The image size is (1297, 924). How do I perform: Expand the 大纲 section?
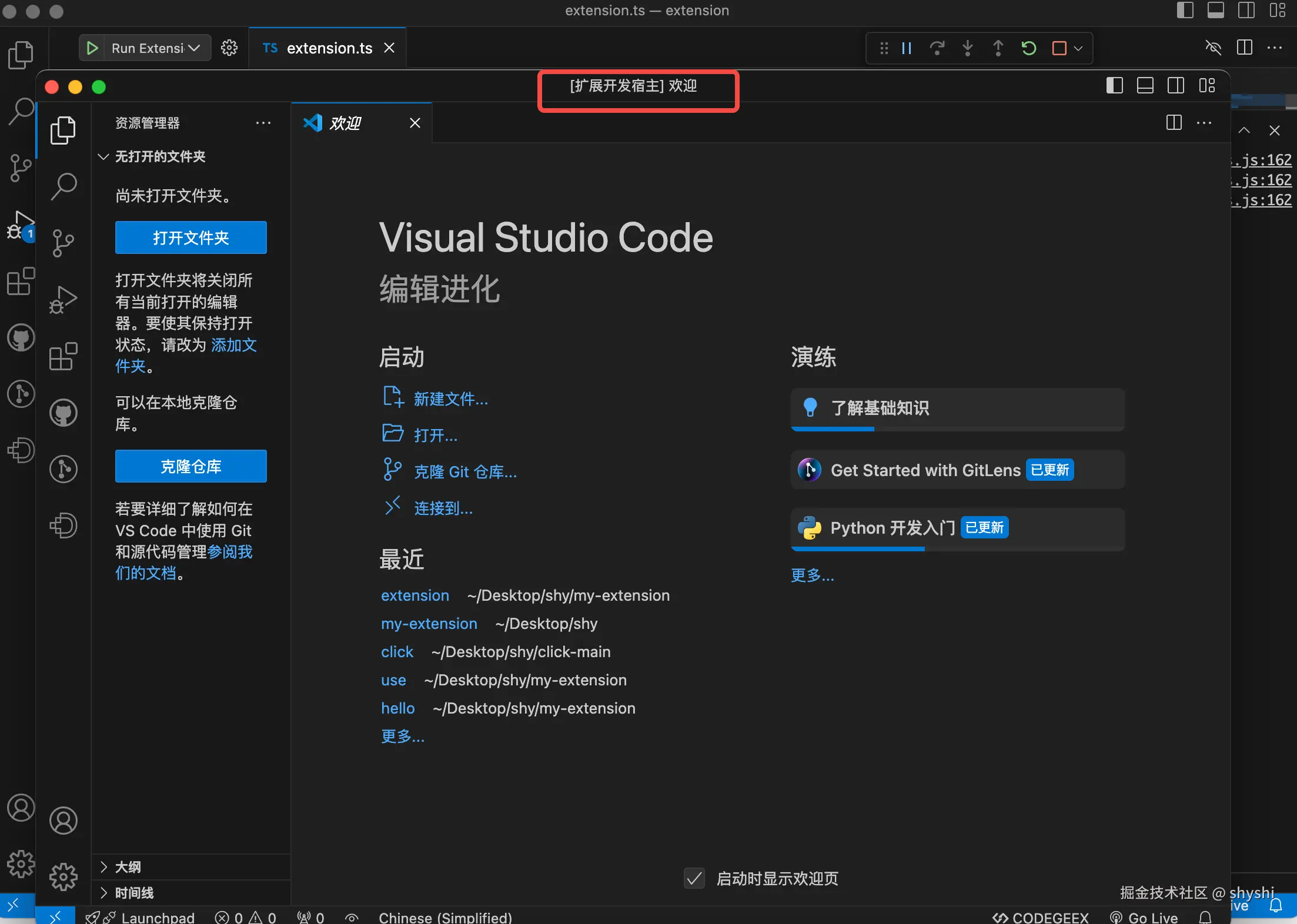[128, 867]
